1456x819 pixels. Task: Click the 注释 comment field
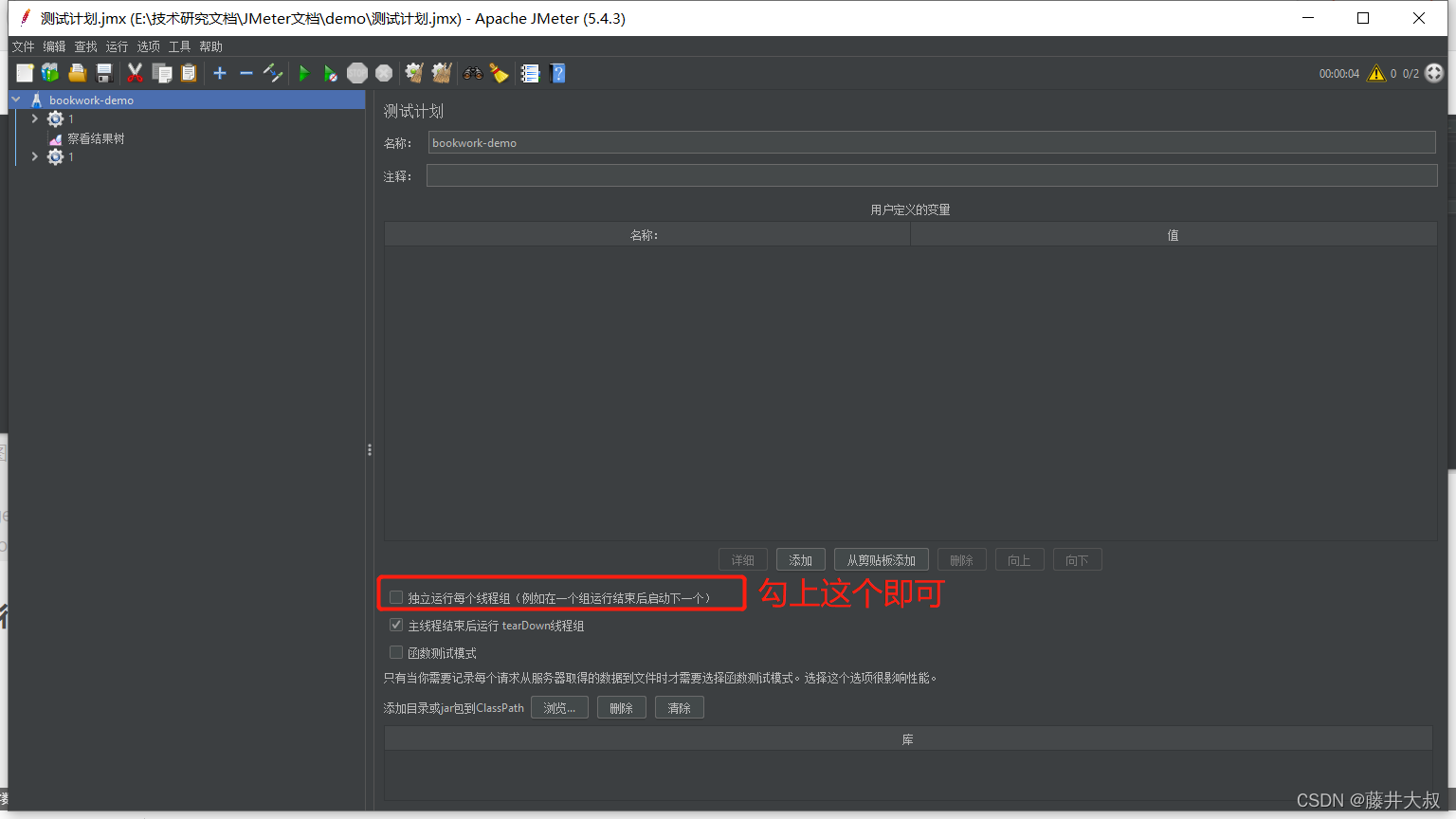click(932, 175)
